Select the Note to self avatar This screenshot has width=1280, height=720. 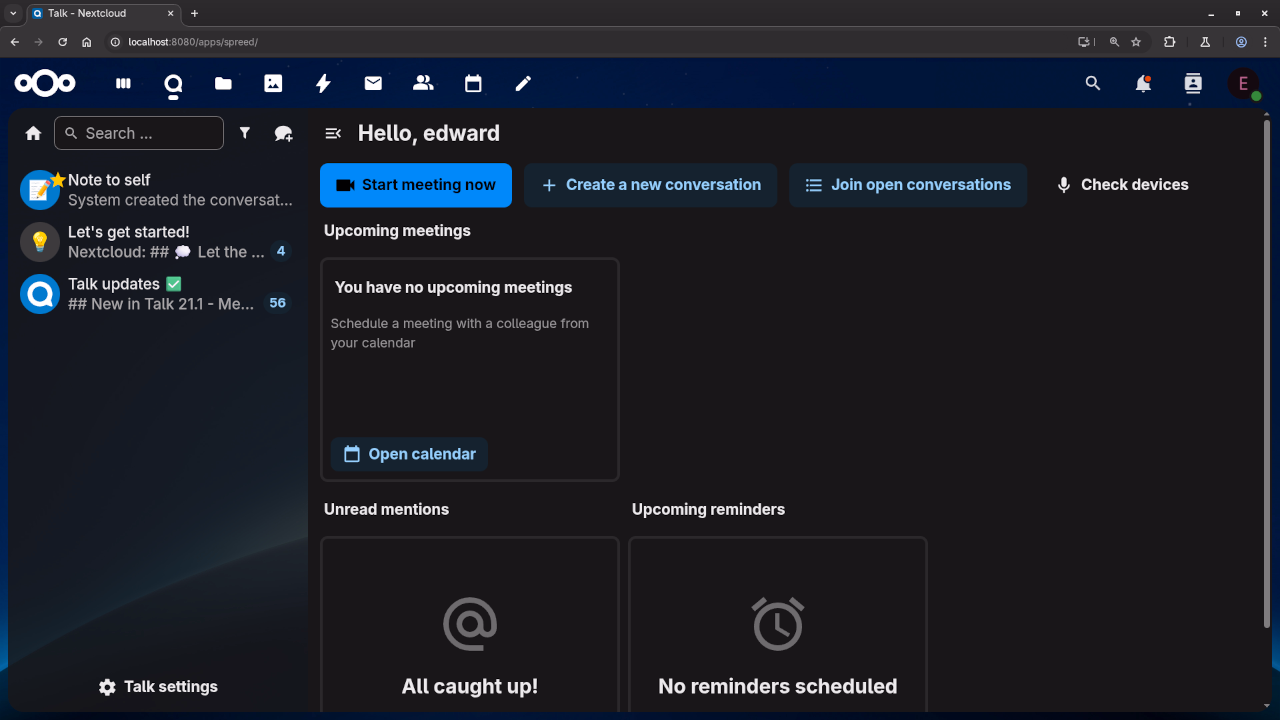[x=40, y=190]
